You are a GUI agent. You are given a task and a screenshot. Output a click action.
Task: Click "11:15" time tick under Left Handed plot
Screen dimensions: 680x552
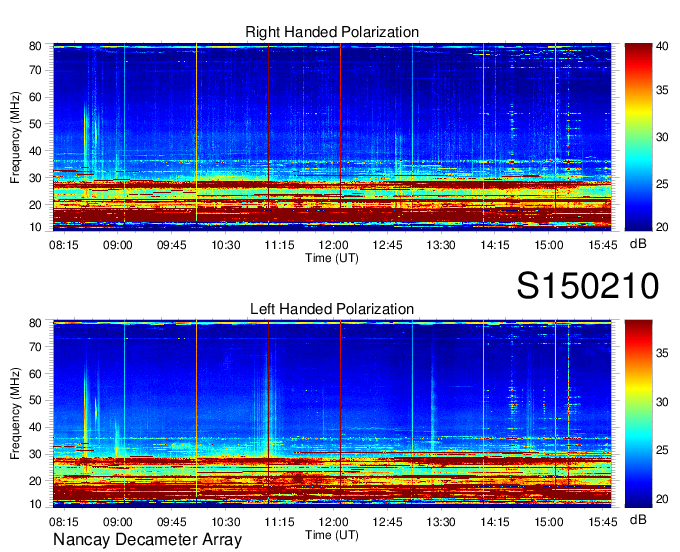pyautogui.click(x=279, y=522)
